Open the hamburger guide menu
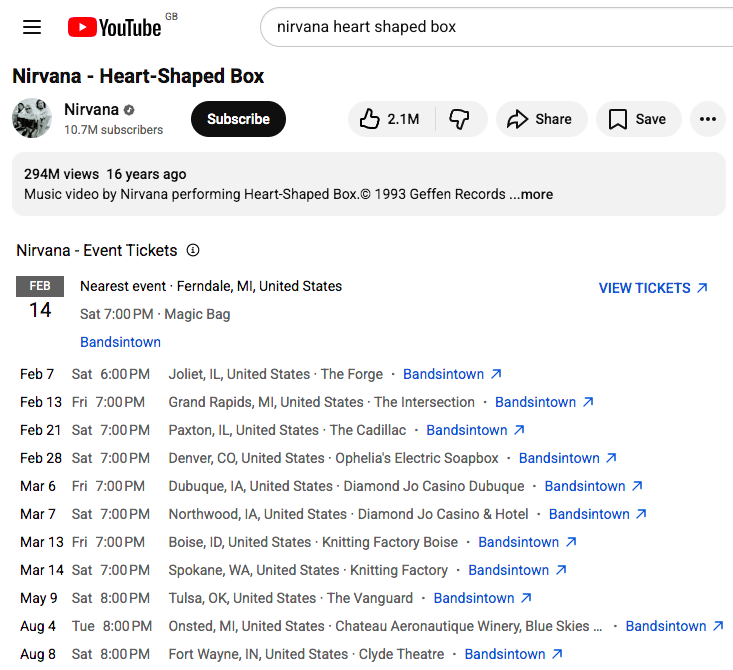733x670 pixels. click(x=32, y=27)
